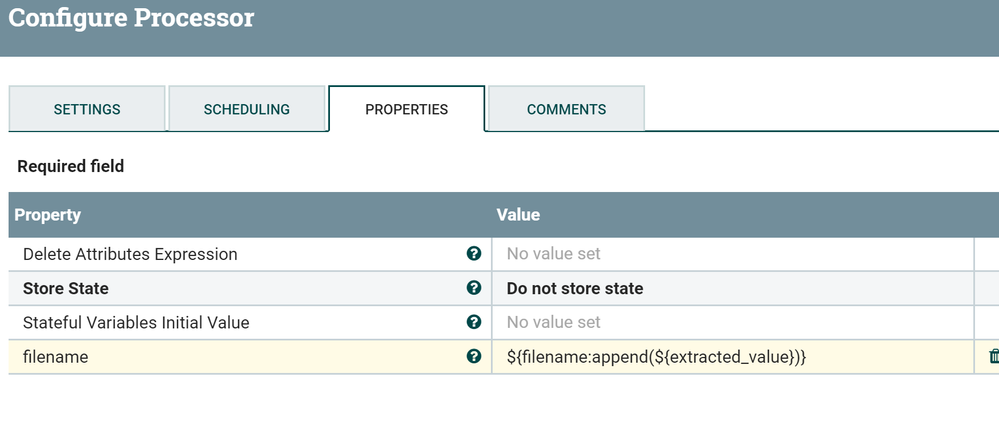Click the Configure Processor dialog title

coord(131,18)
